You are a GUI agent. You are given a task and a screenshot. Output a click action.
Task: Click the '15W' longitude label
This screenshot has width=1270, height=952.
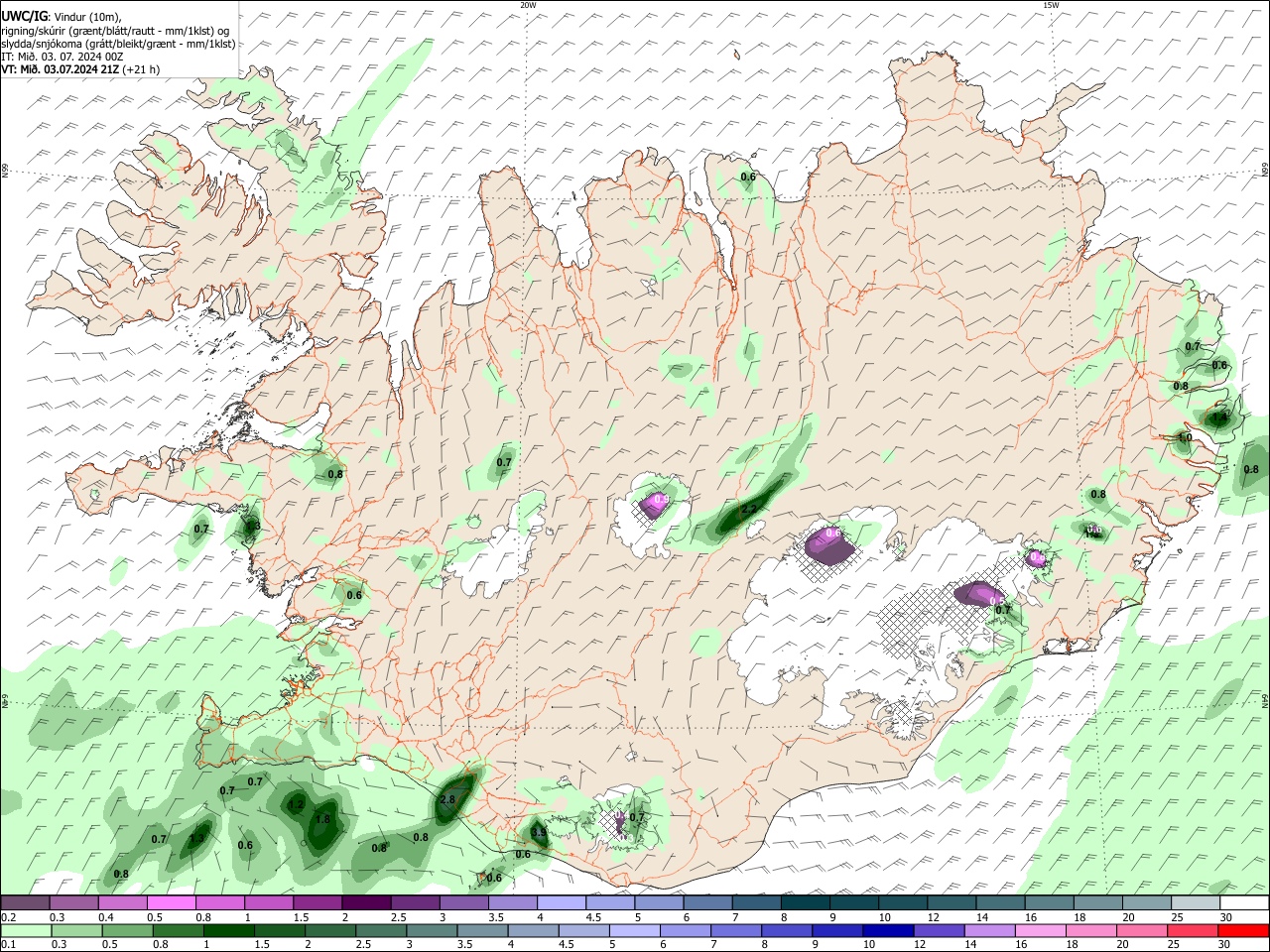pos(1050,5)
